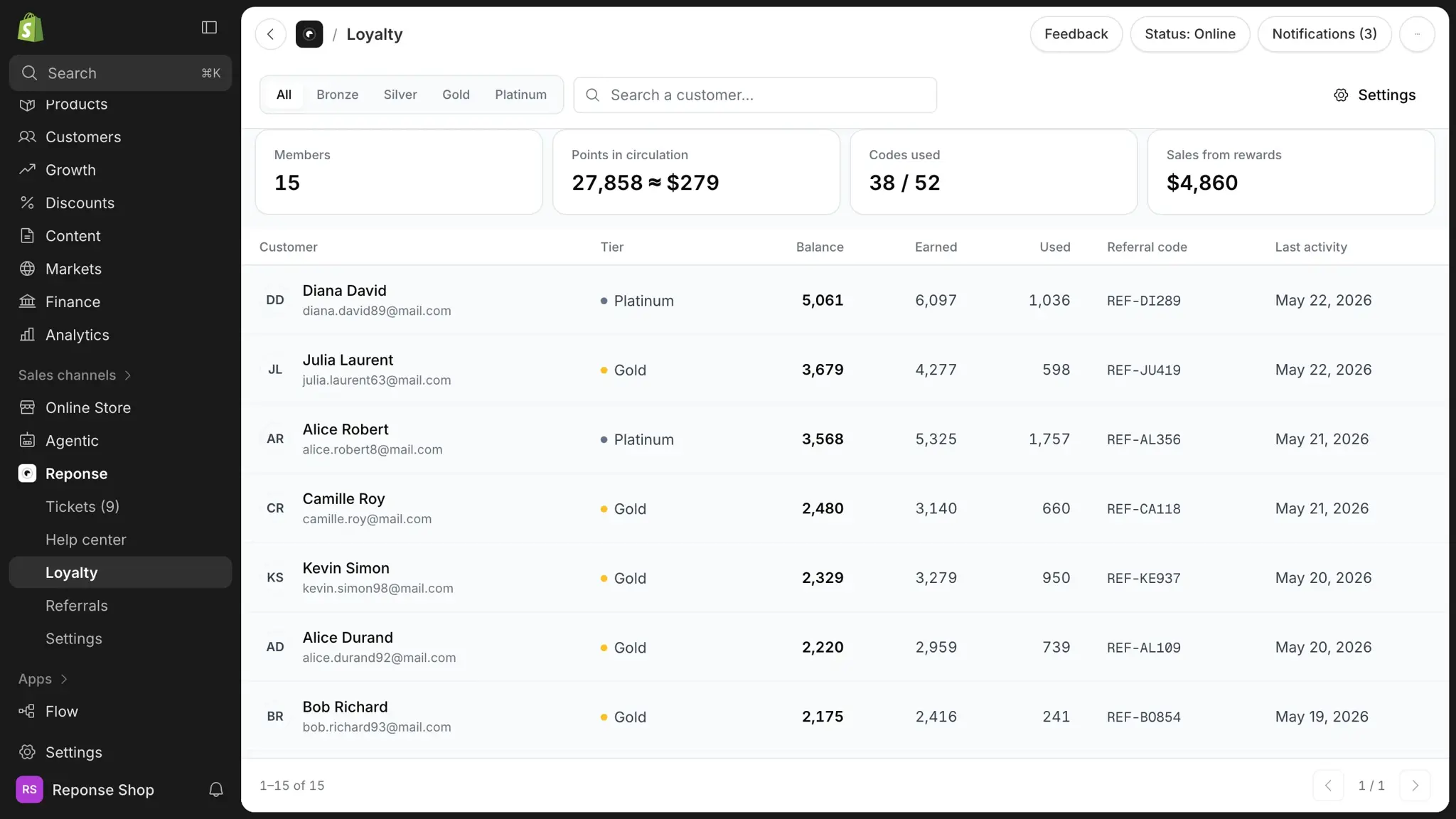Open Referrals under Reponse

(120, 606)
